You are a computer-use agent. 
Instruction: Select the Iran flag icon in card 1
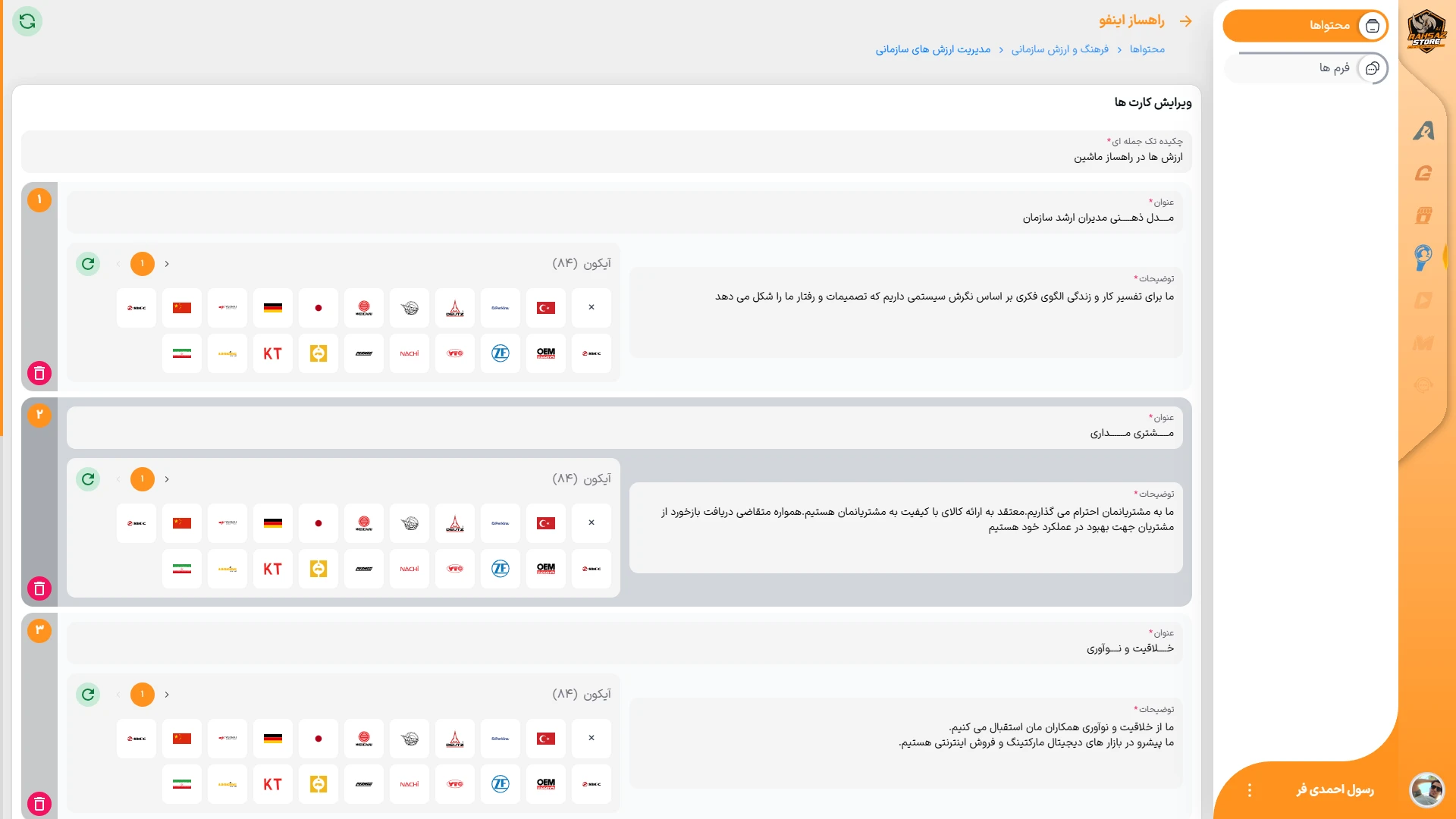tap(182, 353)
